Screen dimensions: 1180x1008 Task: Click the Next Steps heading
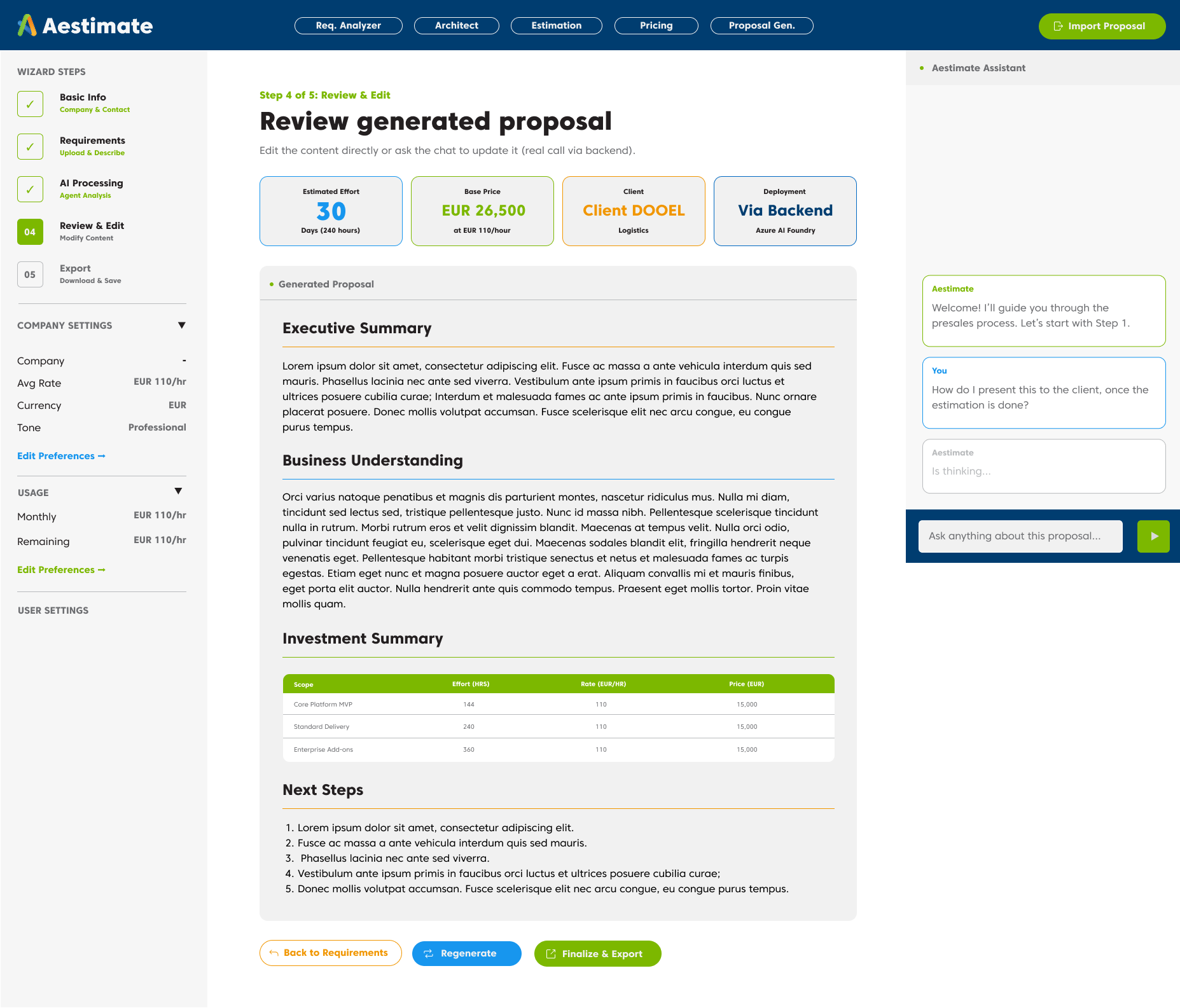[x=323, y=790]
